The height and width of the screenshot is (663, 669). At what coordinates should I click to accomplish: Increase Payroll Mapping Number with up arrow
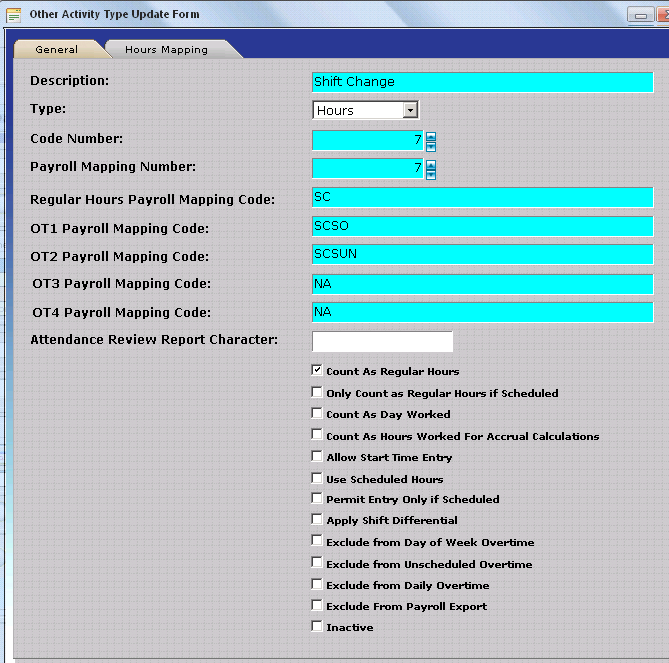431,164
